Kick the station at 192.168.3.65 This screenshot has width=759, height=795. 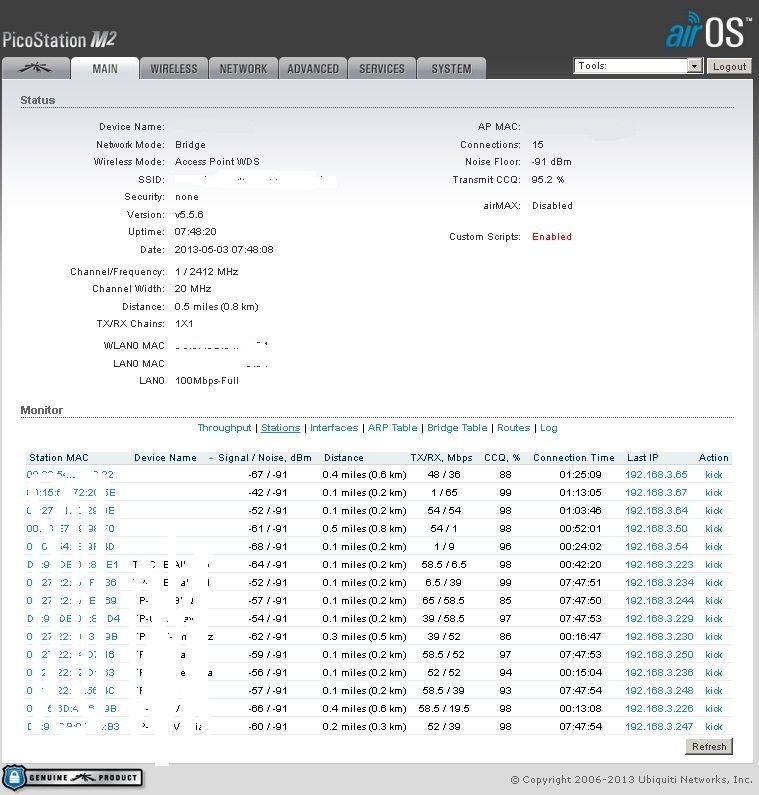(x=713, y=475)
